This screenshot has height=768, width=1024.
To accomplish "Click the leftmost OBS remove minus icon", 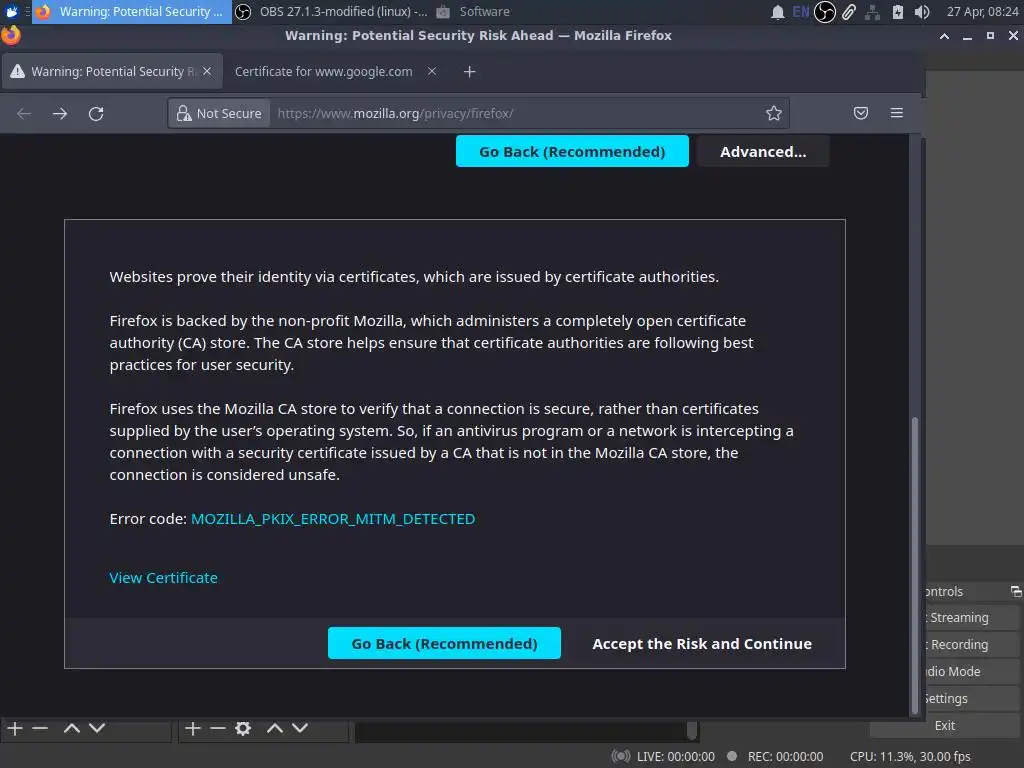I will tap(40, 728).
